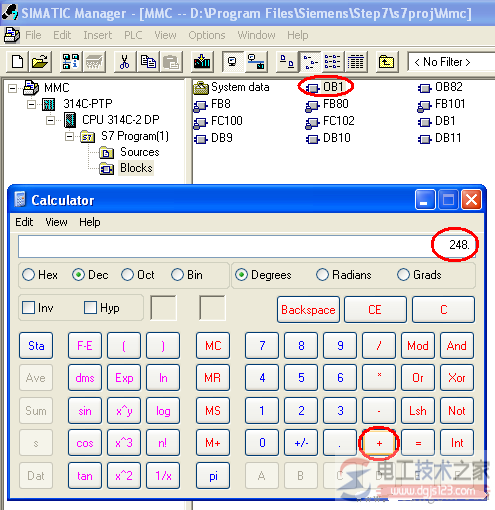Viewport: 495px width, 510px height.
Task: Click the Cut scissors icon
Action: pyautogui.click(x=124, y=62)
